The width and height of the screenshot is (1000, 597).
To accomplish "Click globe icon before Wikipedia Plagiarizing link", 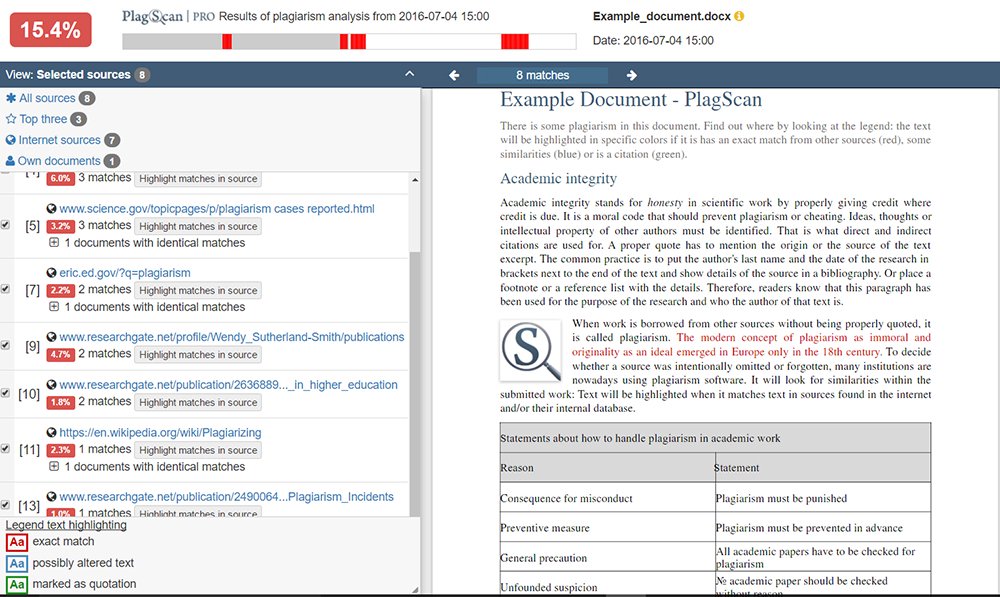I will pyautogui.click(x=52, y=432).
